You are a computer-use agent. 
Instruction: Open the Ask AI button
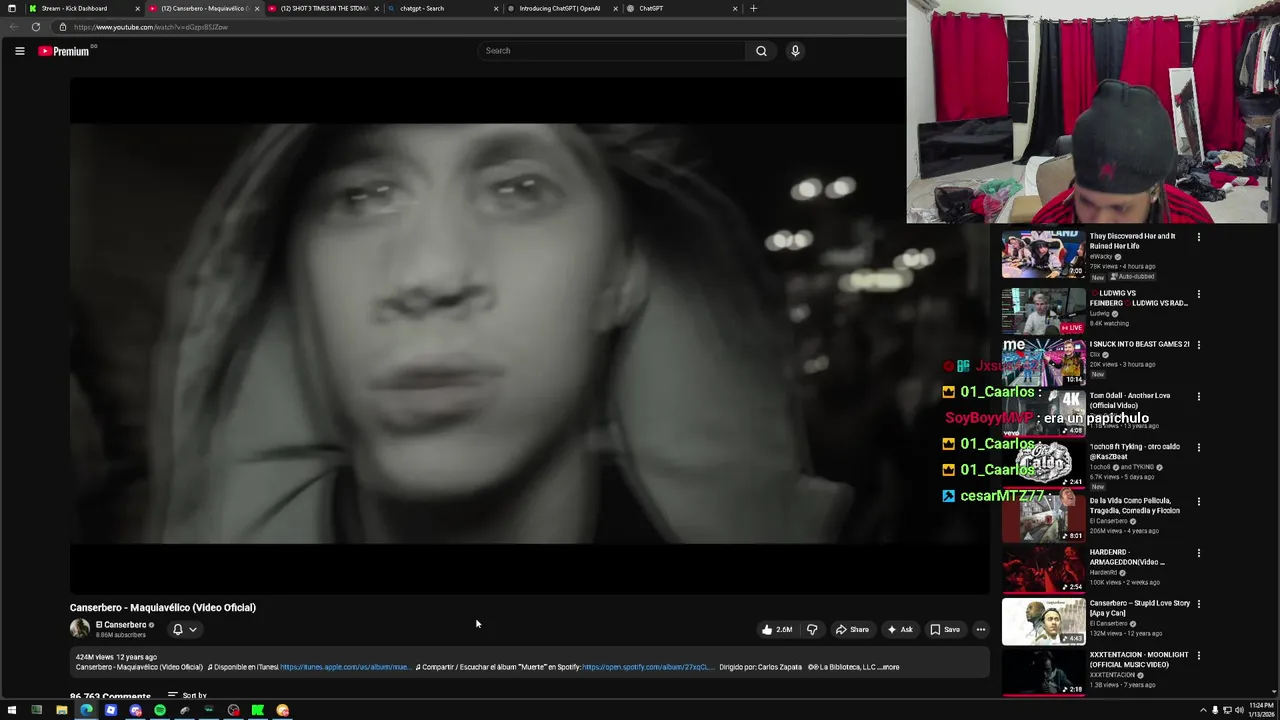coord(900,630)
